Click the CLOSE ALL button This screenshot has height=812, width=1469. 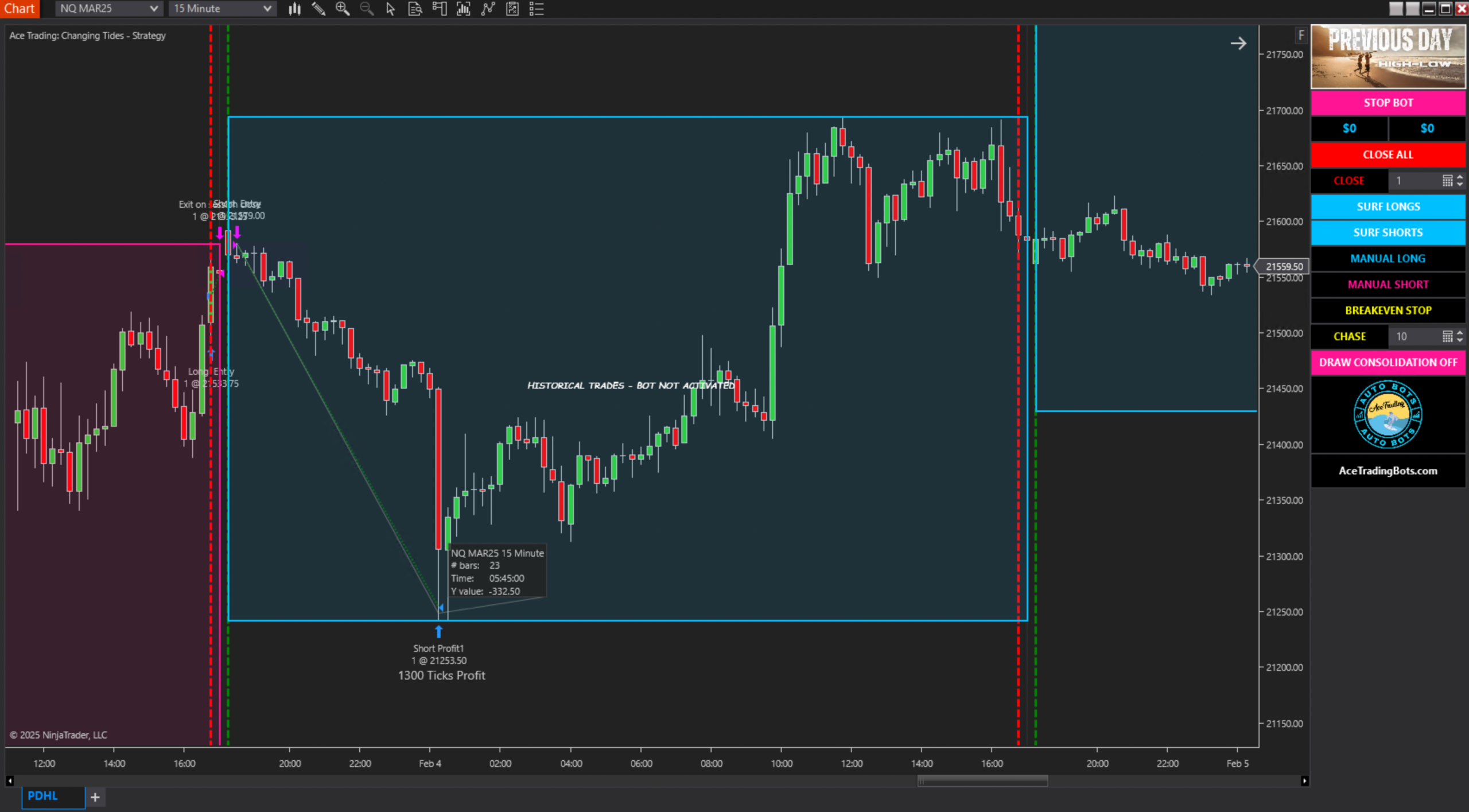pyautogui.click(x=1388, y=154)
